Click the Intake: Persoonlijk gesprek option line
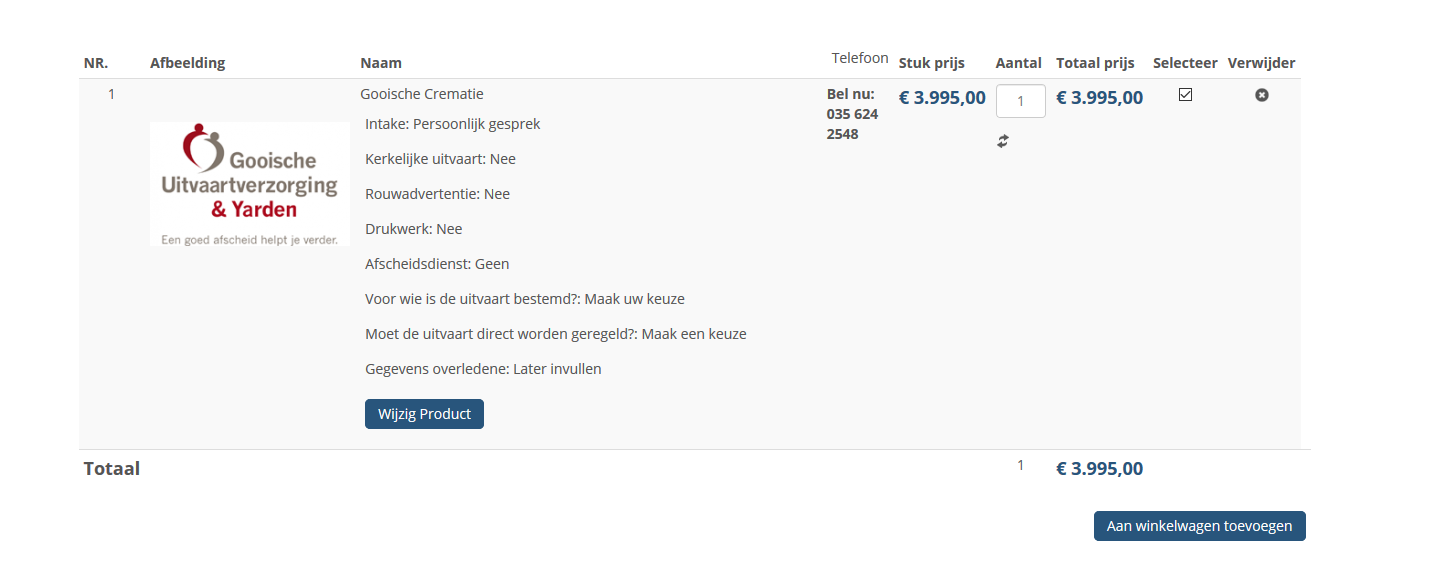The height and width of the screenshot is (587, 1436). [x=453, y=124]
